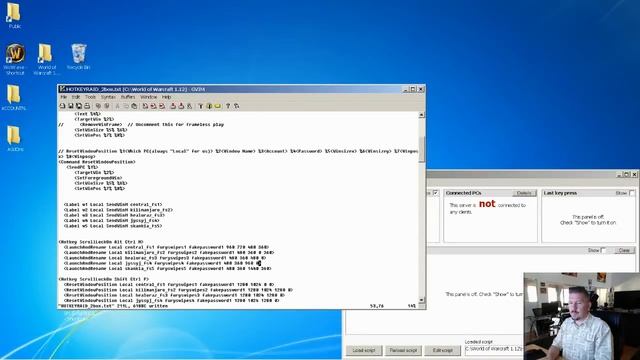Screen dimensions: 640x360
Task: Click the webcam video overlay
Action: [x=582, y=316]
